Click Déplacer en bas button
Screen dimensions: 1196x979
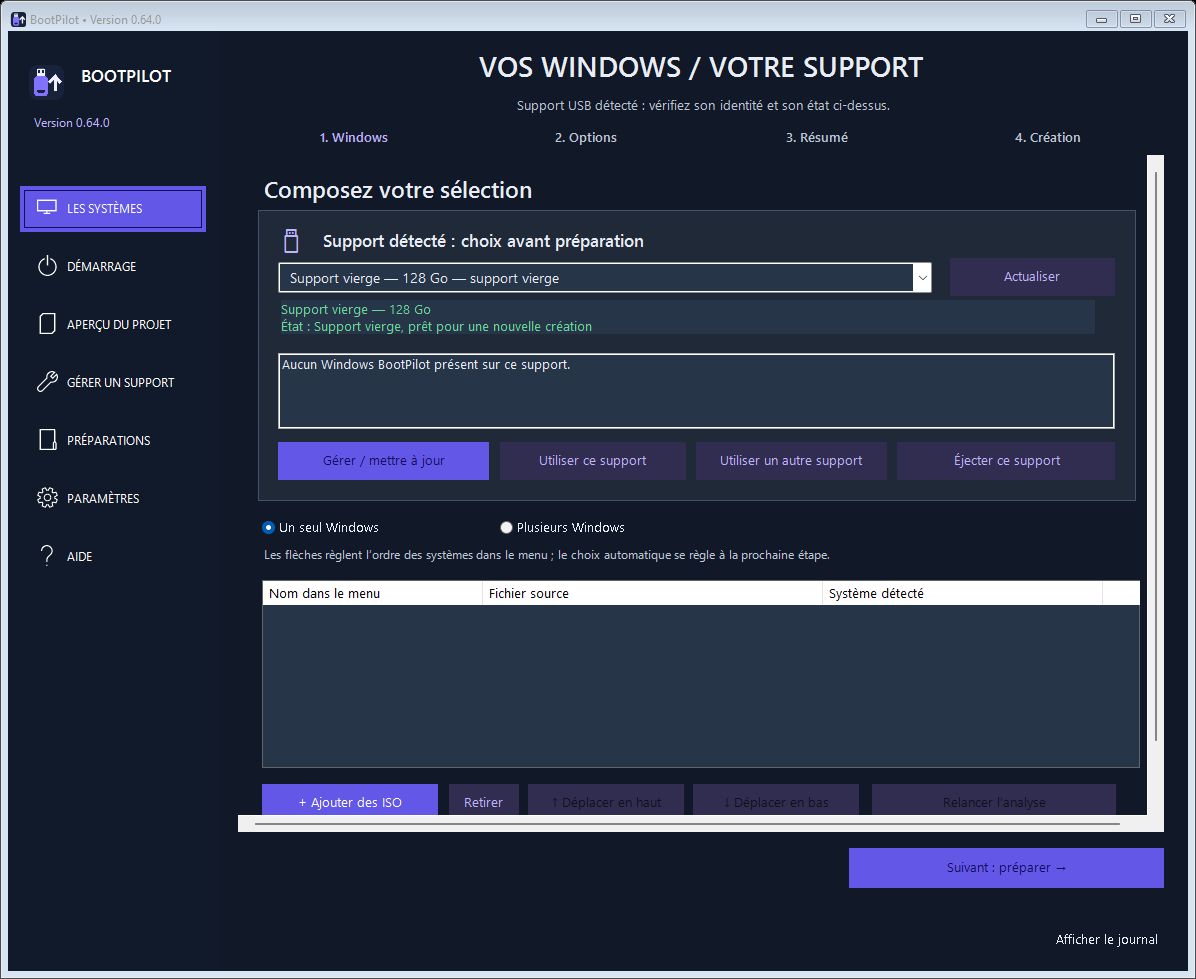coord(776,800)
